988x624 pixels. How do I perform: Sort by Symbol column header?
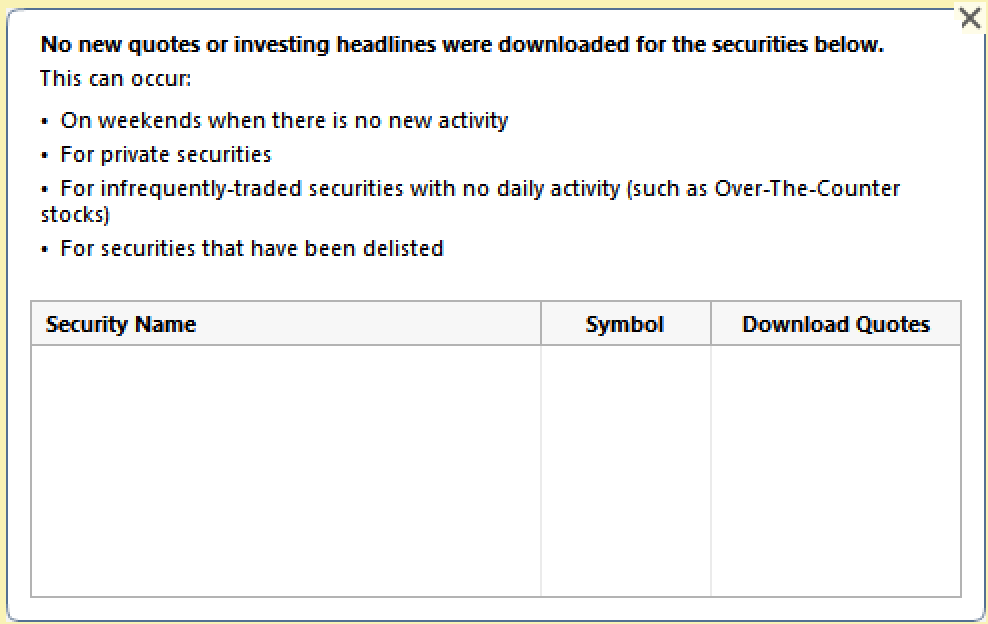point(626,323)
